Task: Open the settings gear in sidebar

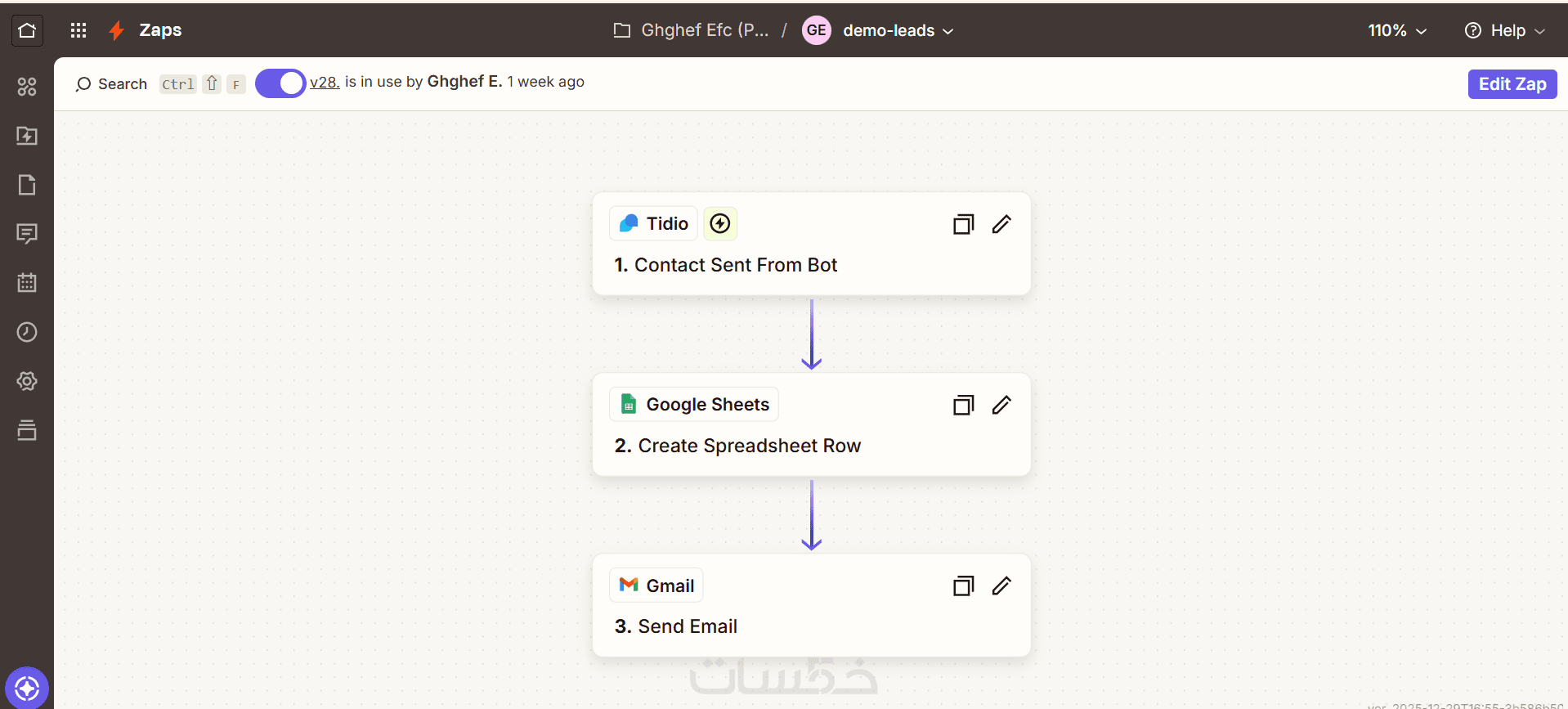Action: (x=27, y=381)
